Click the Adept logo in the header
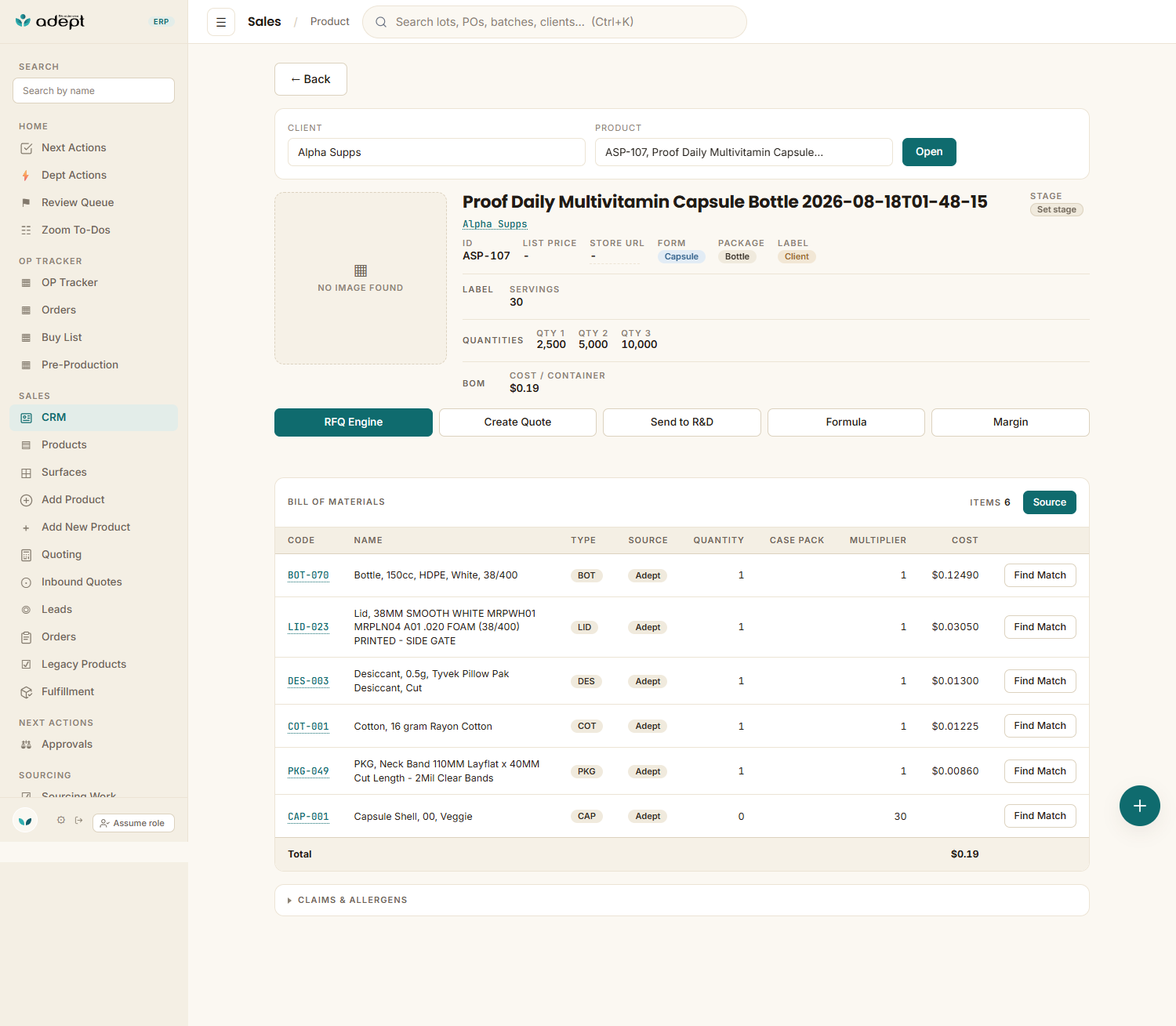The image size is (1176, 1026). click(x=50, y=21)
